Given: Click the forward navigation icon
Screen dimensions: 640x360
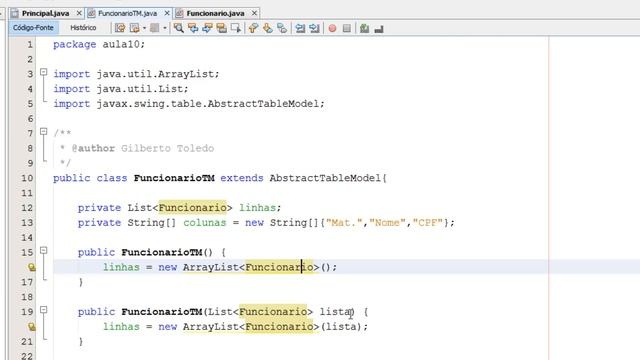Looking at the screenshot, I should pos(154,28).
